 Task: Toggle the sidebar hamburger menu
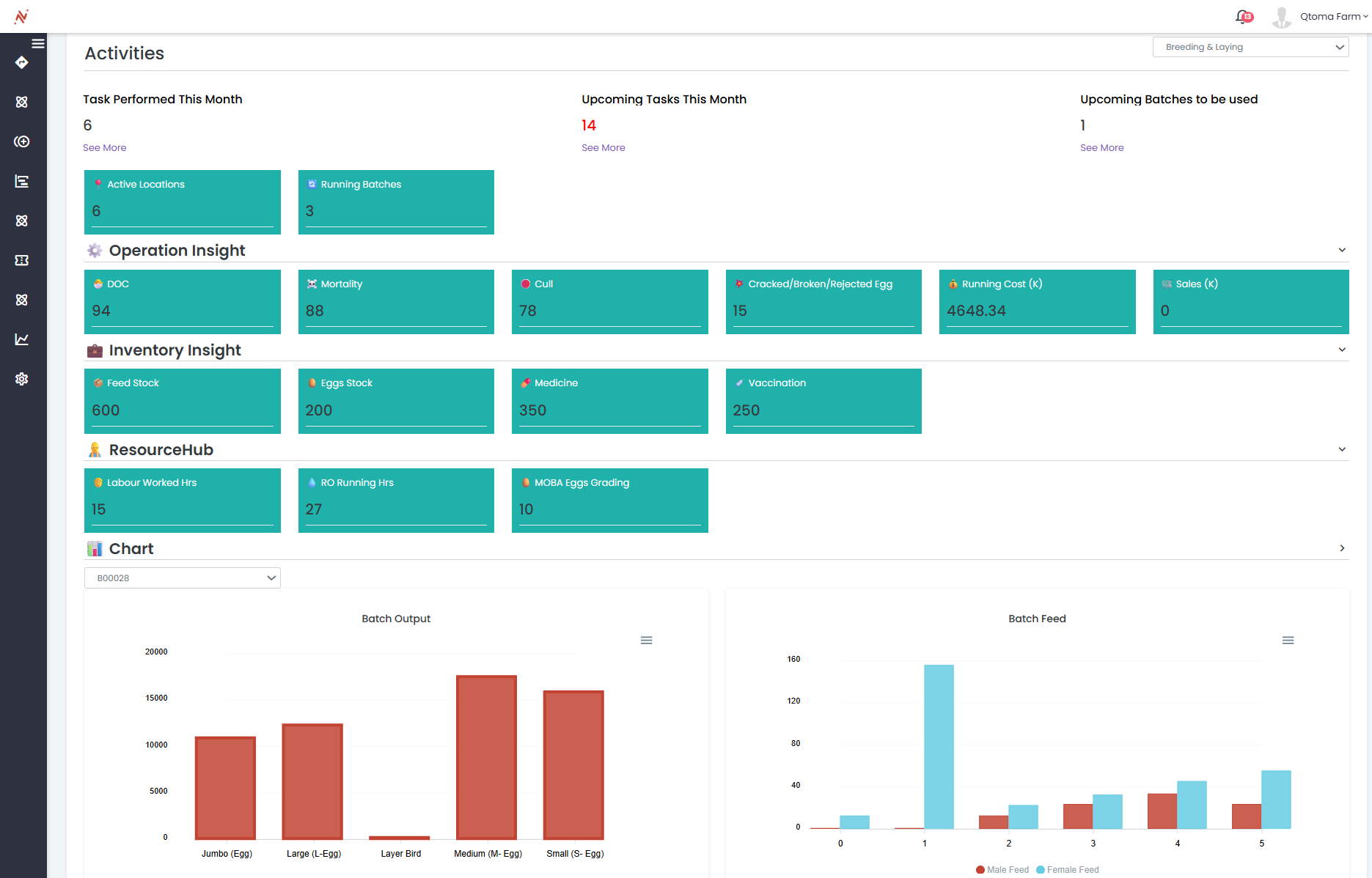click(38, 43)
